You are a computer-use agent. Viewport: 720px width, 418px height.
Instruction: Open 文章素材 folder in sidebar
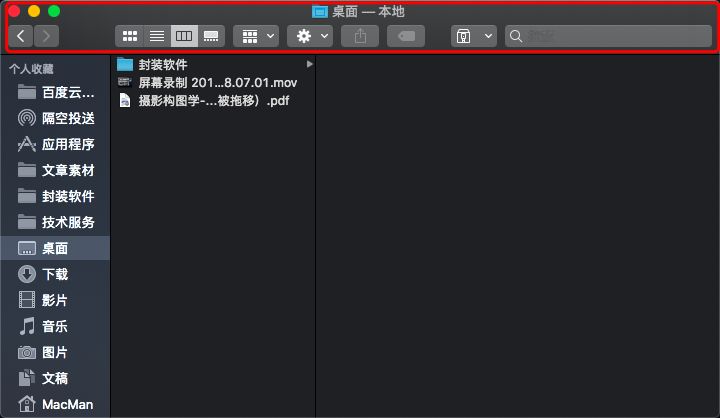click(56, 170)
